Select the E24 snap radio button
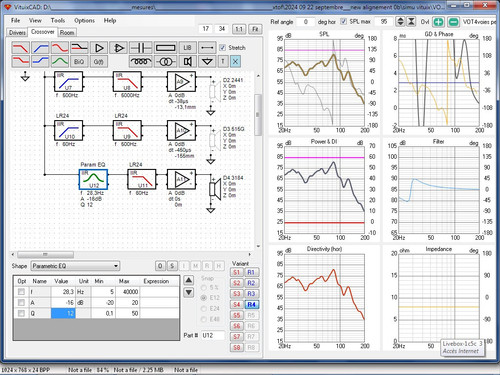 pyautogui.click(x=203, y=309)
